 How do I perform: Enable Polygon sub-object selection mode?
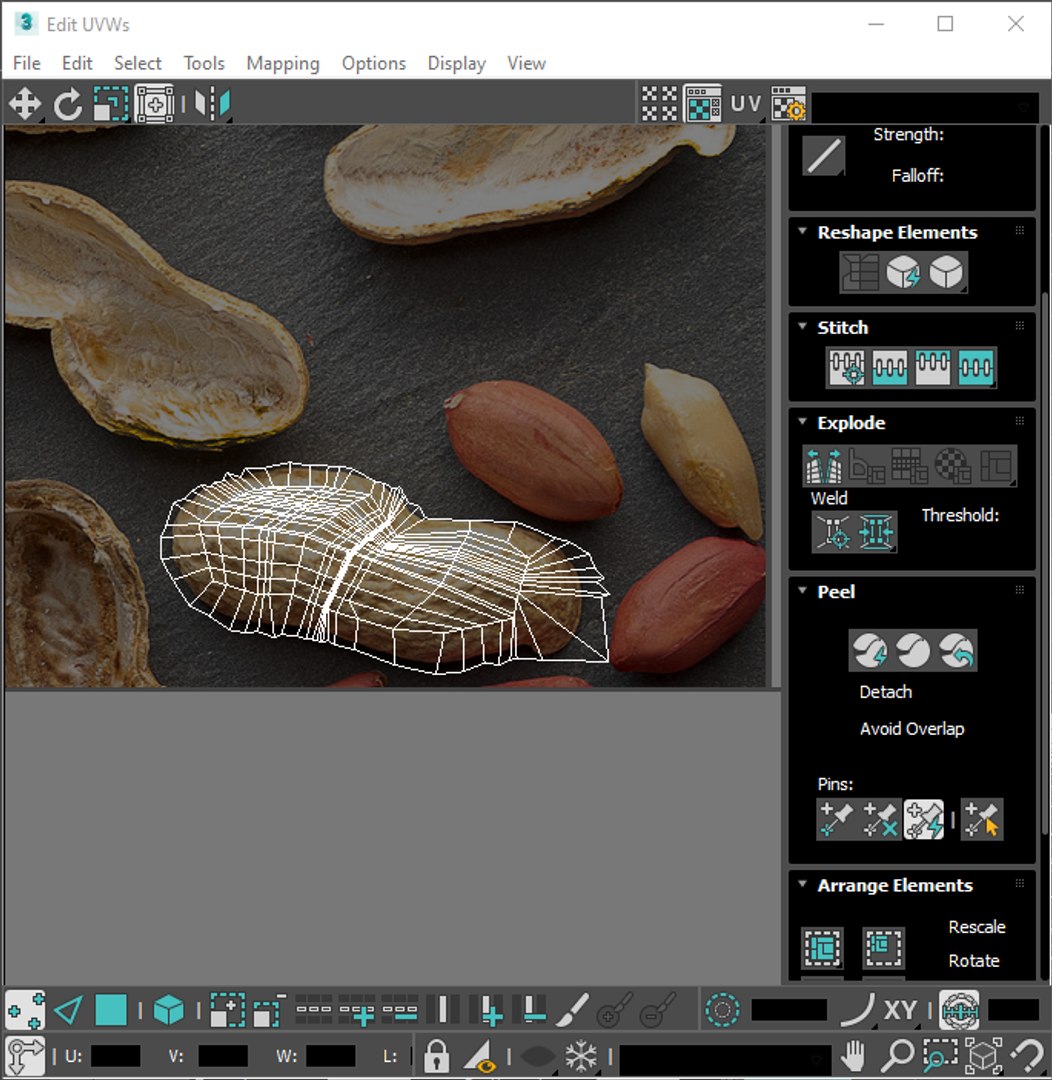click(111, 1011)
